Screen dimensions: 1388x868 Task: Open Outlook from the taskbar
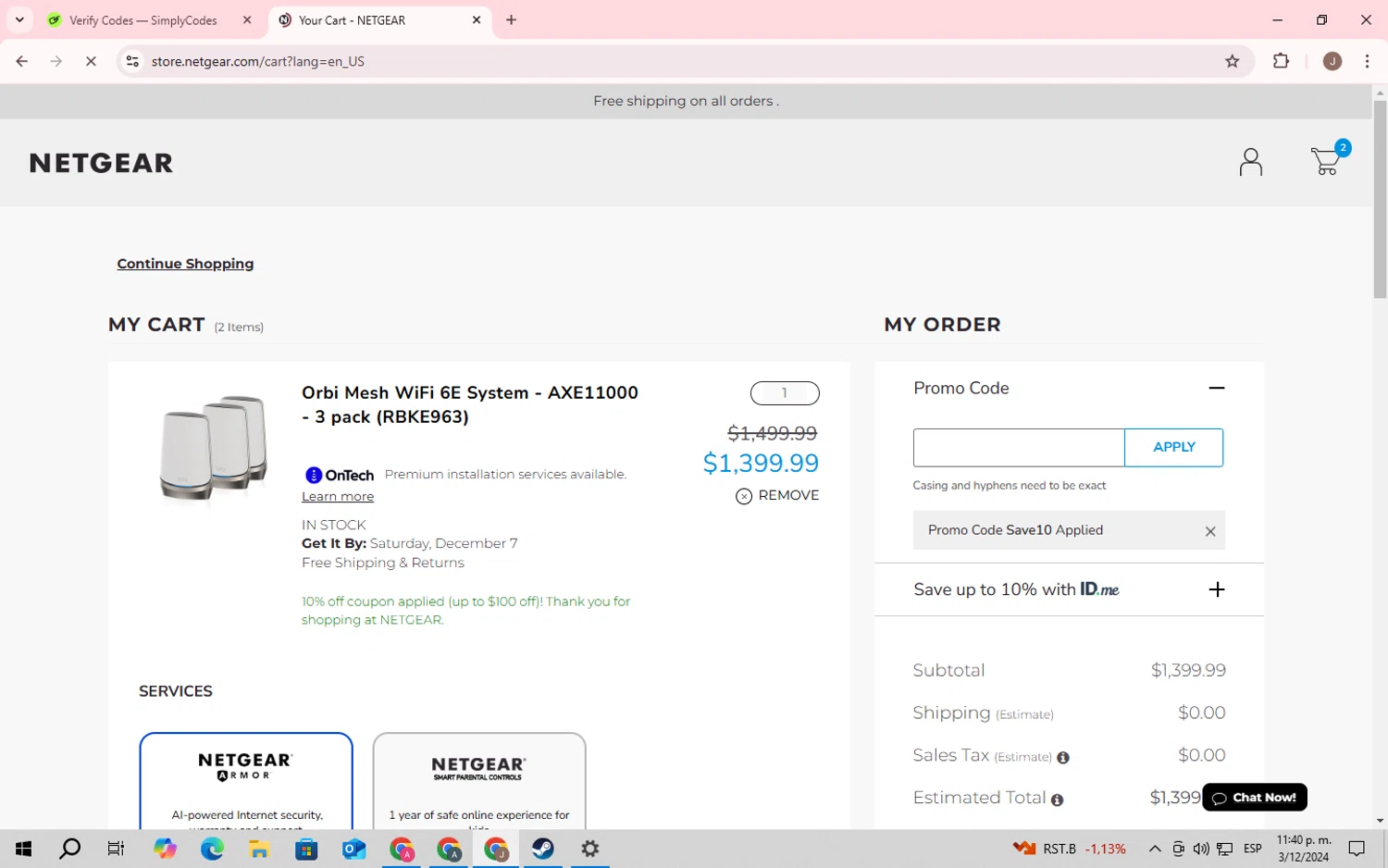353,849
